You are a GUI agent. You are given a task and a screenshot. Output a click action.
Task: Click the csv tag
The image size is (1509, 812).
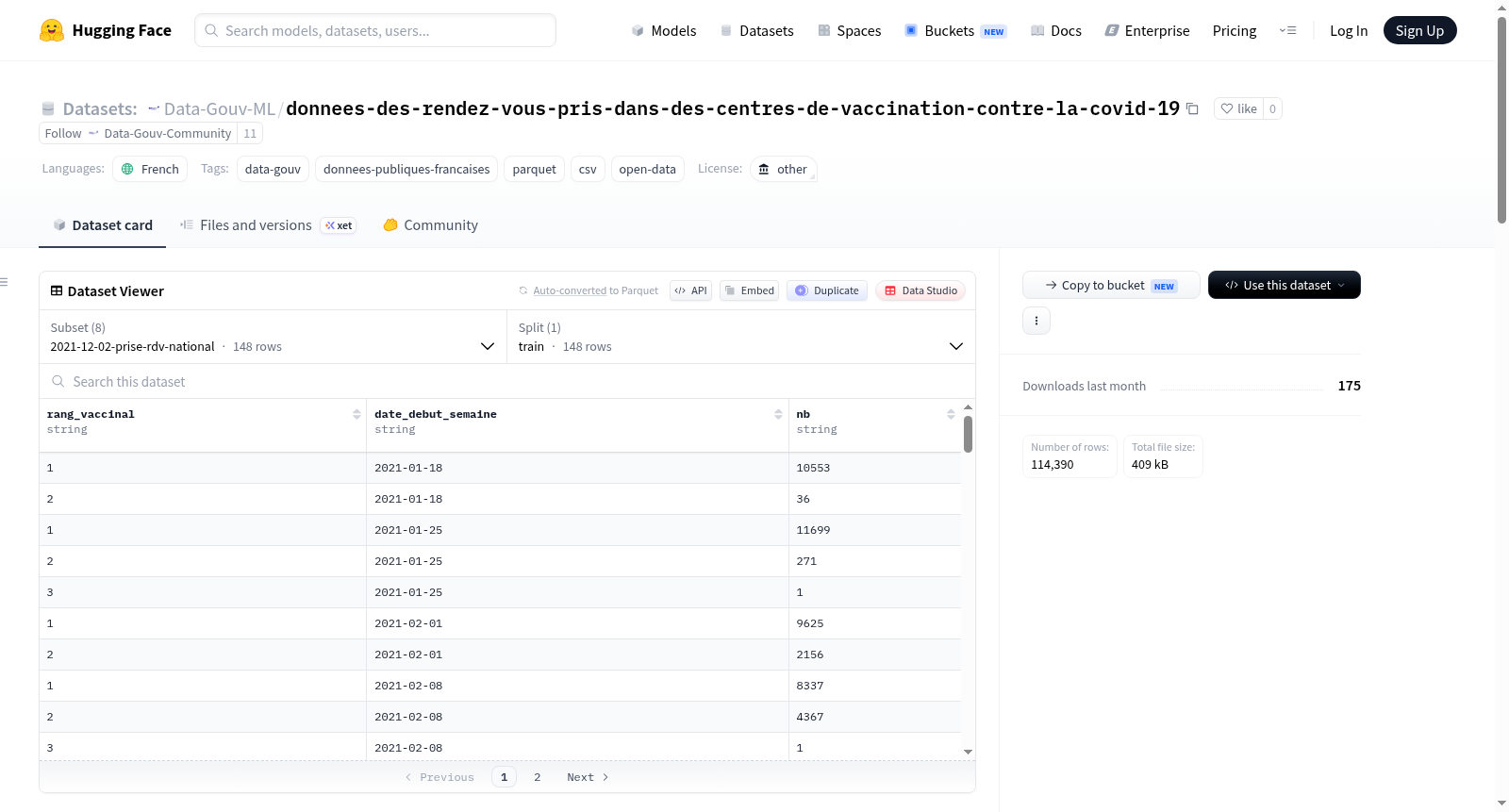588,169
